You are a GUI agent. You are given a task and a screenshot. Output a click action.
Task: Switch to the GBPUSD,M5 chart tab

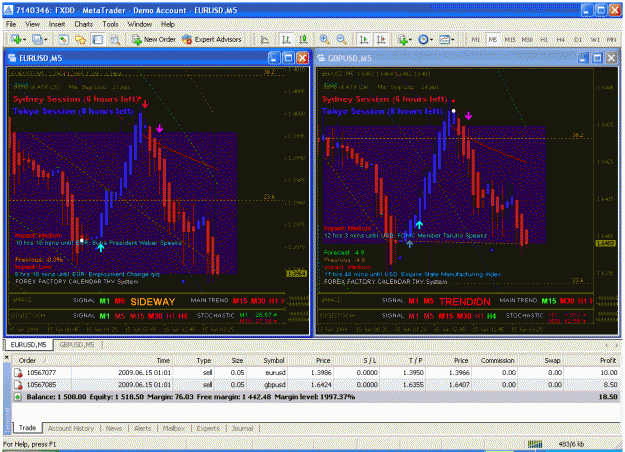[77, 345]
